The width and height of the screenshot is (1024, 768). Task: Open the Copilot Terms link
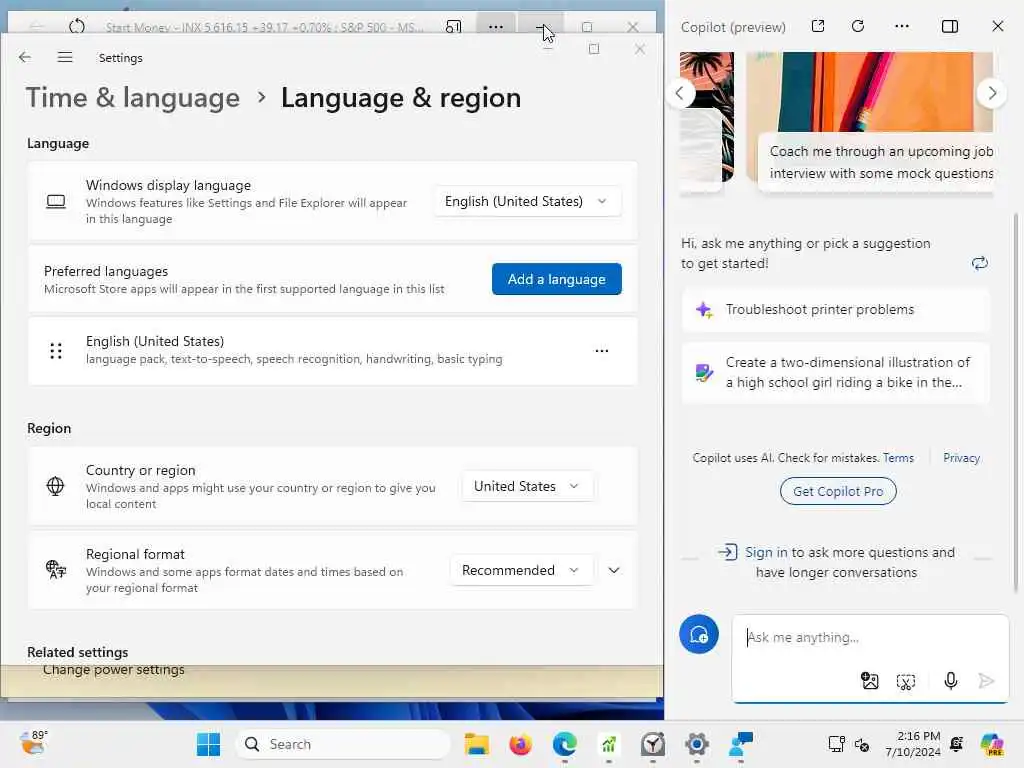[x=898, y=458]
